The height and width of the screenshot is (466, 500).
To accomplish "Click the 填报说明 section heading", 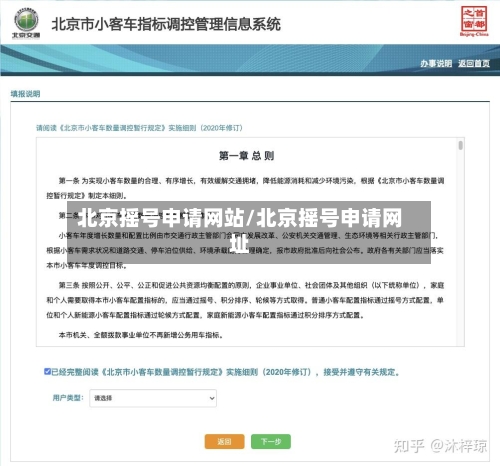I will click(x=25, y=94).
